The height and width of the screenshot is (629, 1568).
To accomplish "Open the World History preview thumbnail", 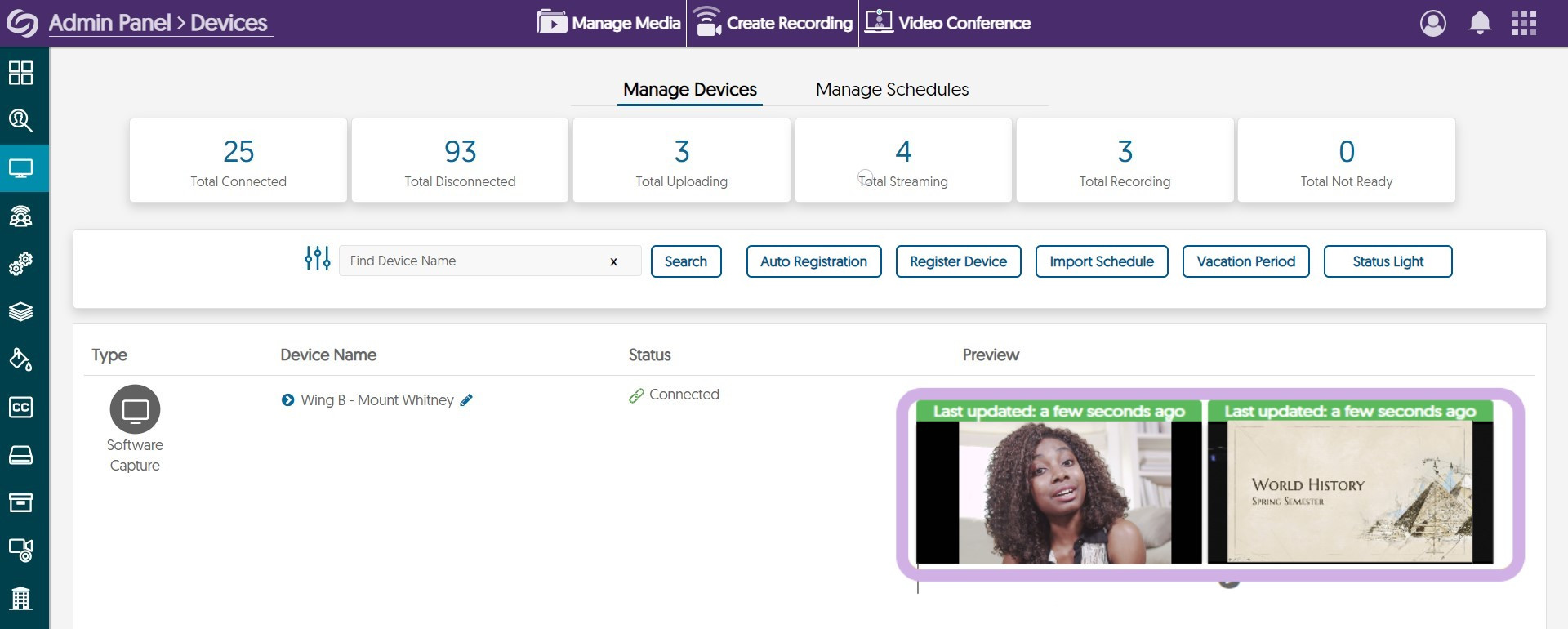I will coord(1350,492).
